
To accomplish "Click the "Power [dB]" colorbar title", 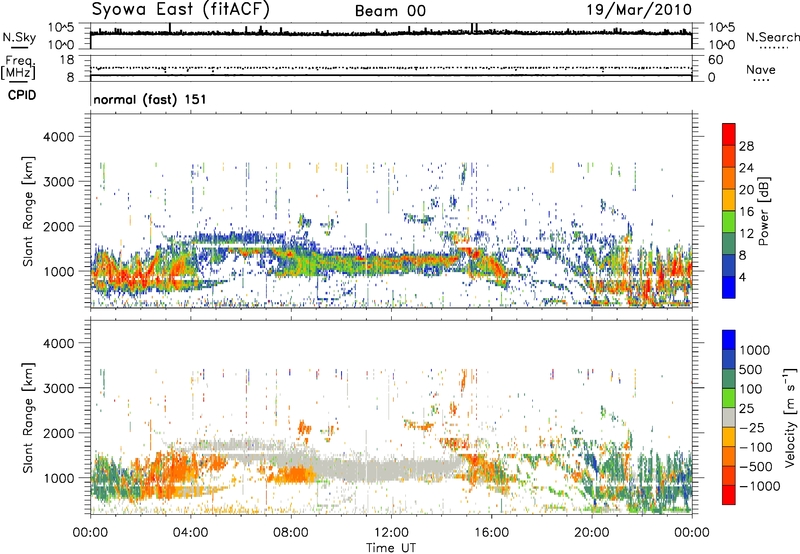I will point(763,211).
